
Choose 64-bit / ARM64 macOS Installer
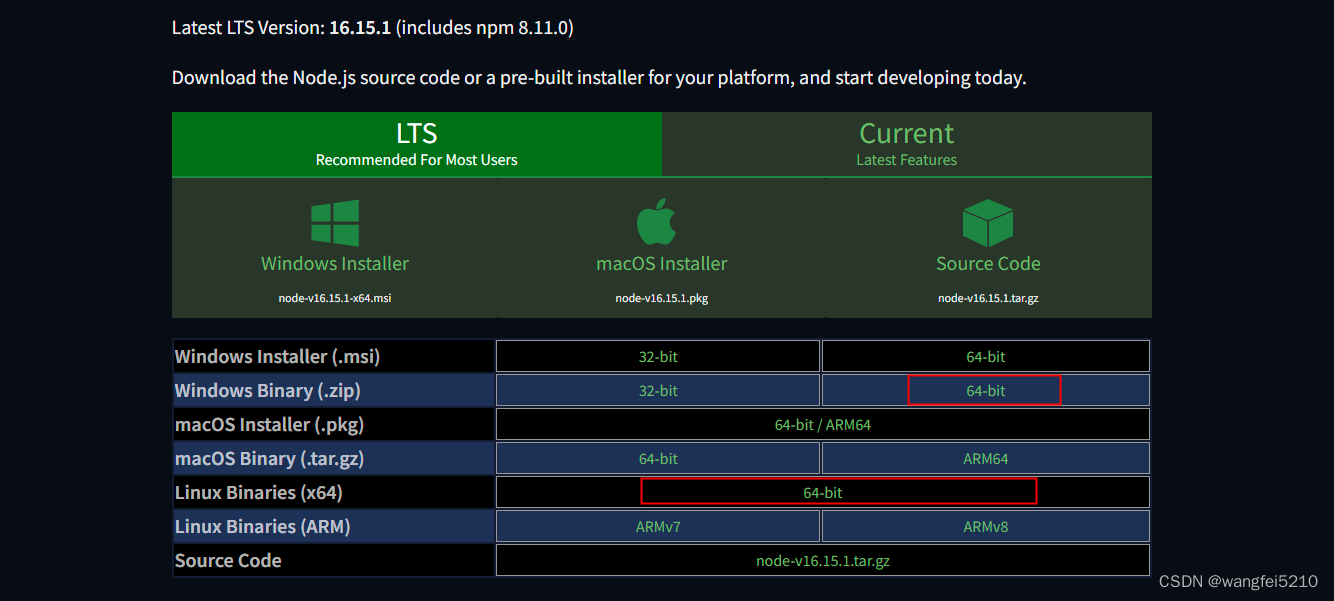(823, 425)
